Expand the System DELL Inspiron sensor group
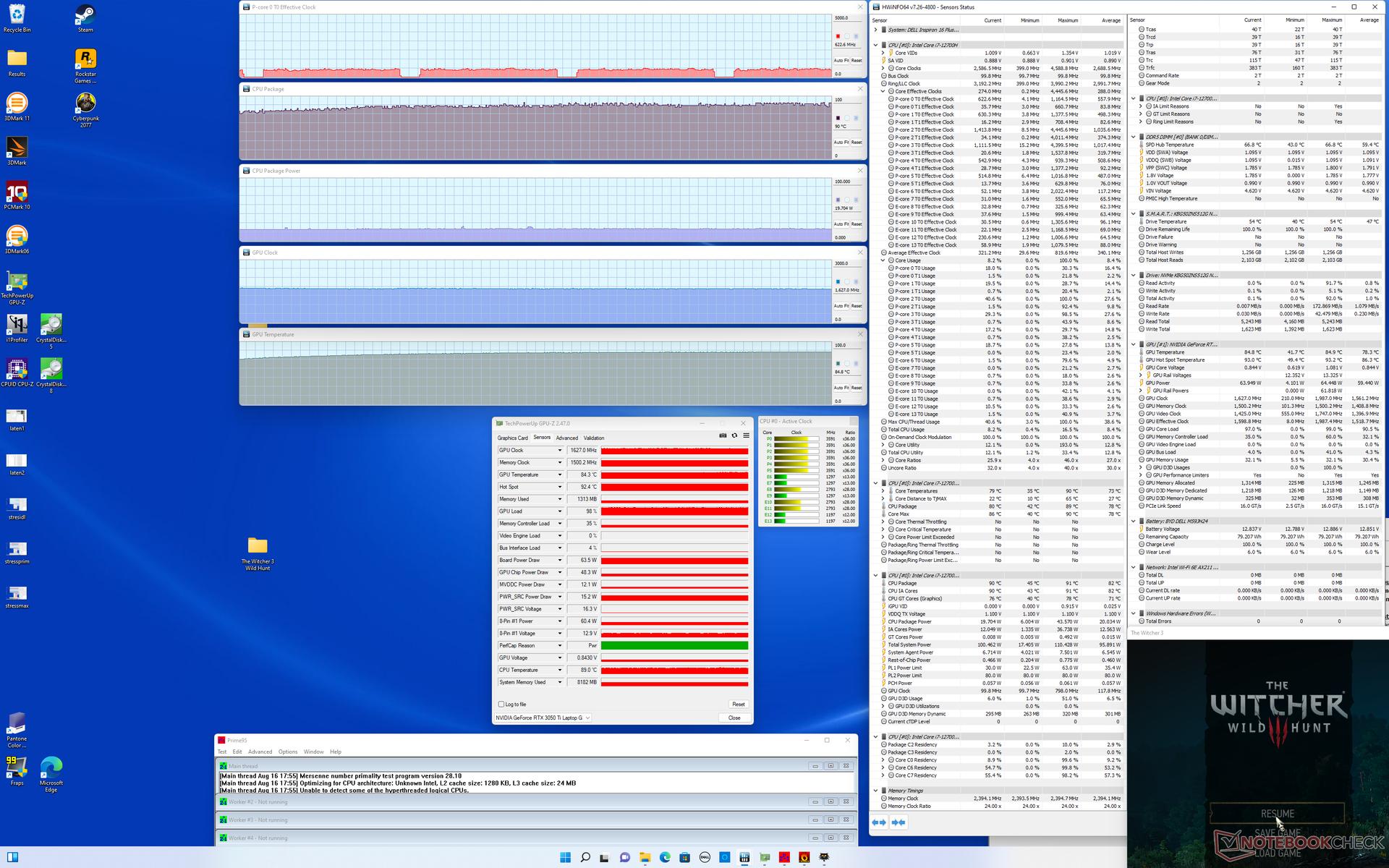The width and height of the screenshot is (1389, 868). (x=876, y=30)
